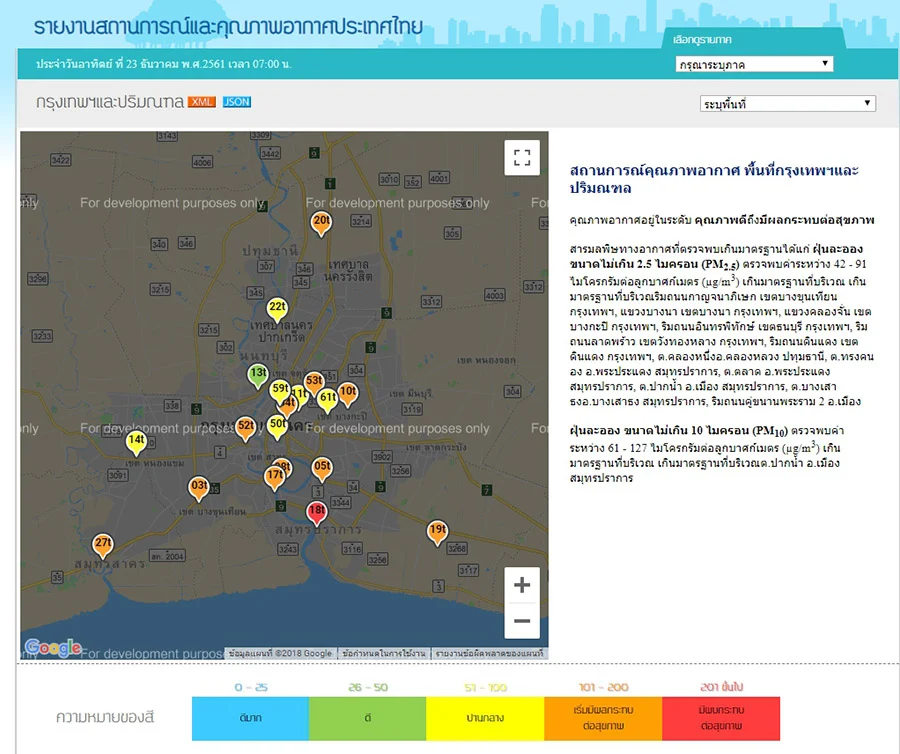The width and height of the screenshot is (900, 754).
Task: Select the green 13t station marker
Action: 258,375
